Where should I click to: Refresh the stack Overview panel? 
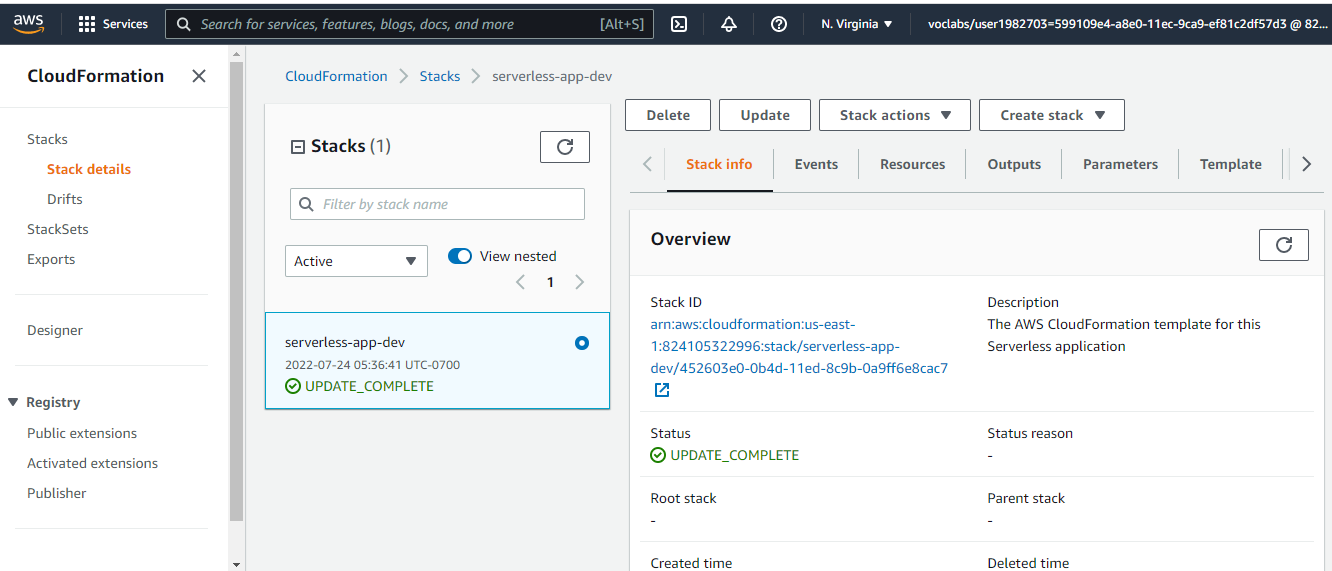(x=1284, y=244)
